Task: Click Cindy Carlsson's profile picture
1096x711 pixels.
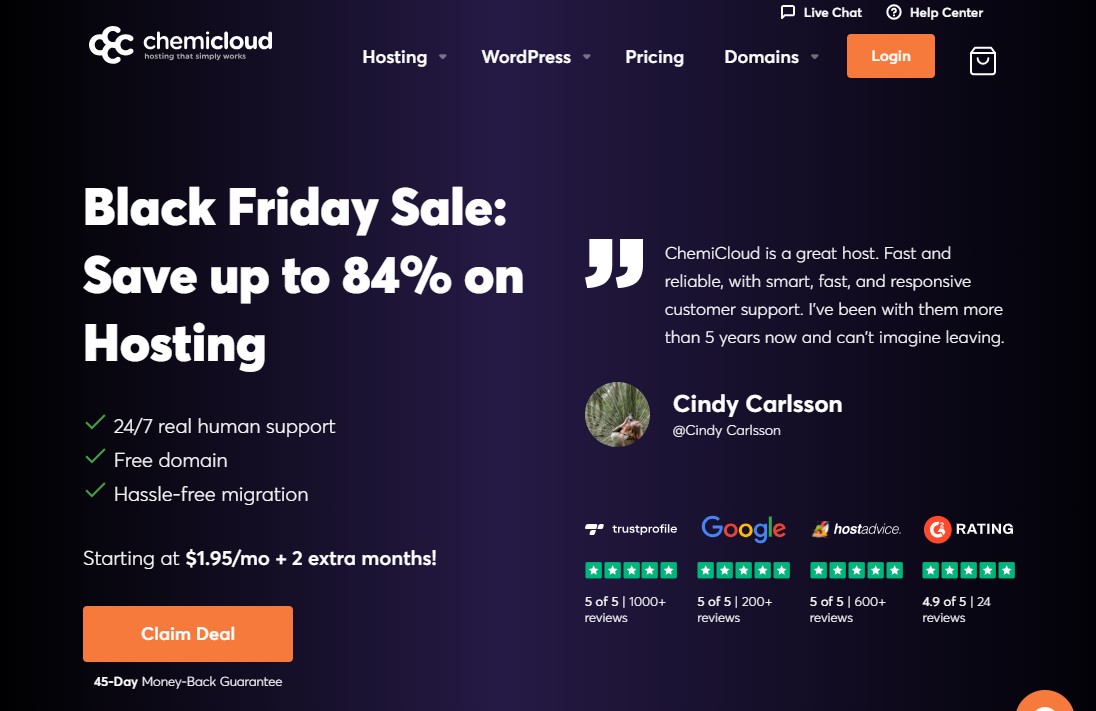Action: (617, 413)
